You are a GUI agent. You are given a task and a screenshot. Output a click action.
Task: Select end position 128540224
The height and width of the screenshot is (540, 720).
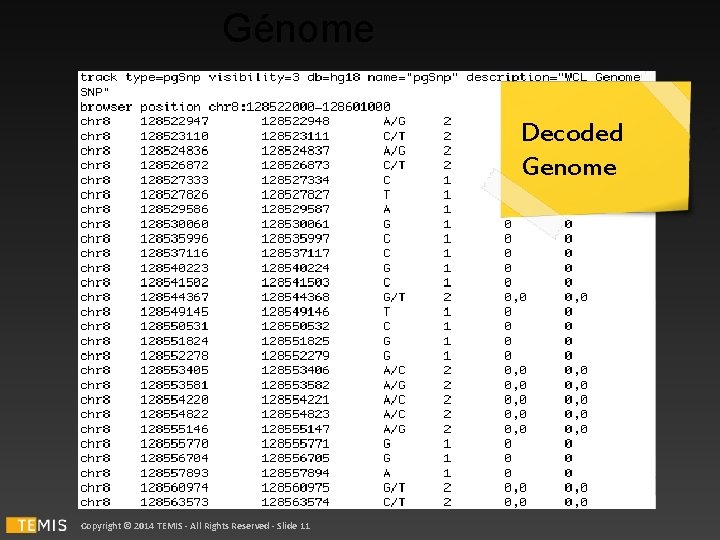(x=295, y=268)
